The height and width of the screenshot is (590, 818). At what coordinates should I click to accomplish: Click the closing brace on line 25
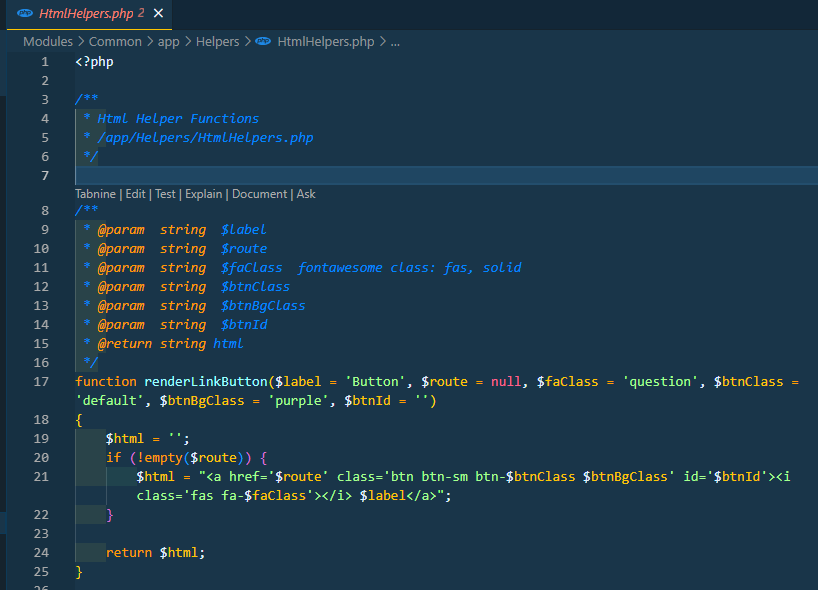coord(79,572)
